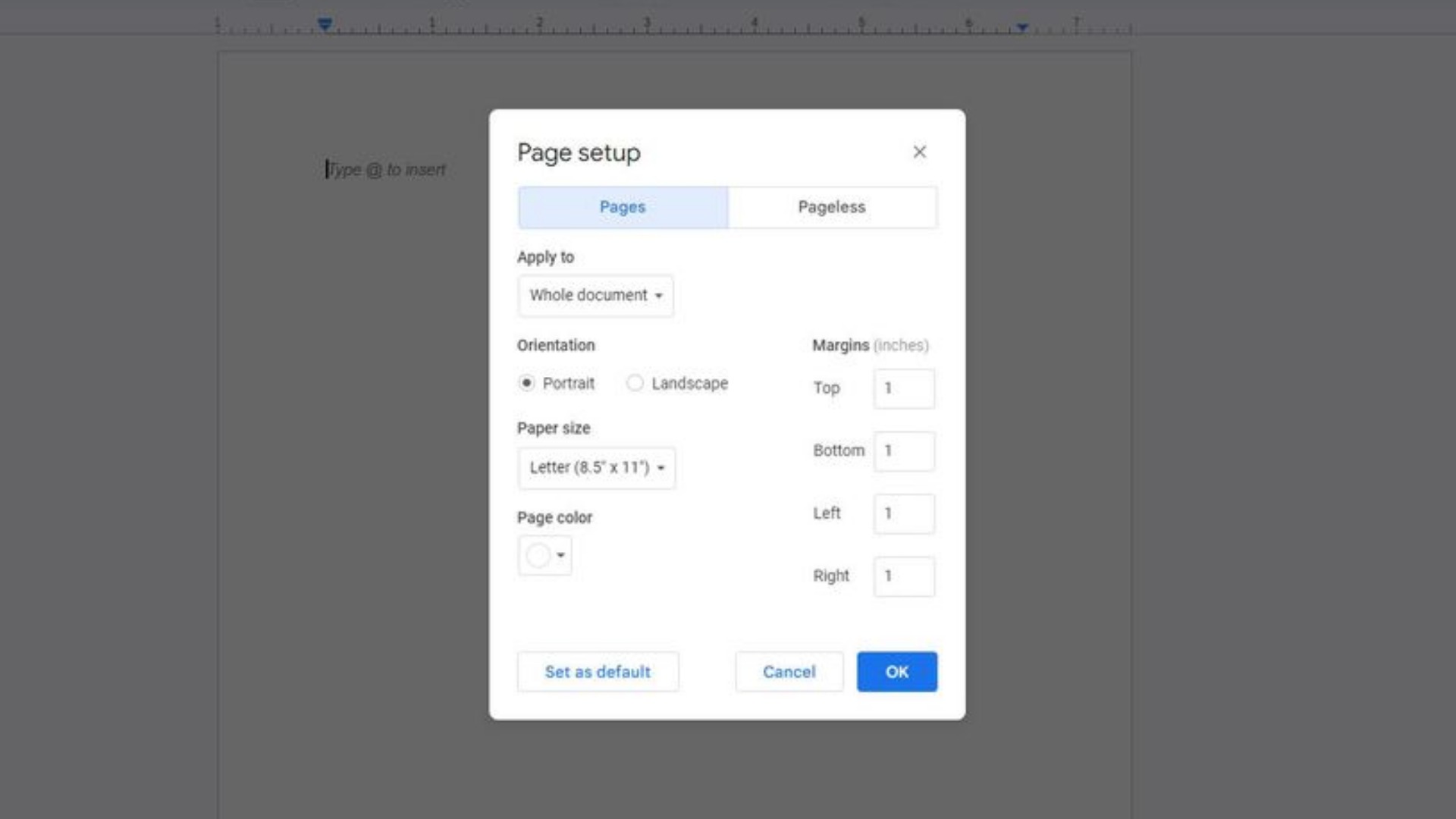Select the Landscape orientation radio button
Screen dimensions: 1456x819
(635, 383)
